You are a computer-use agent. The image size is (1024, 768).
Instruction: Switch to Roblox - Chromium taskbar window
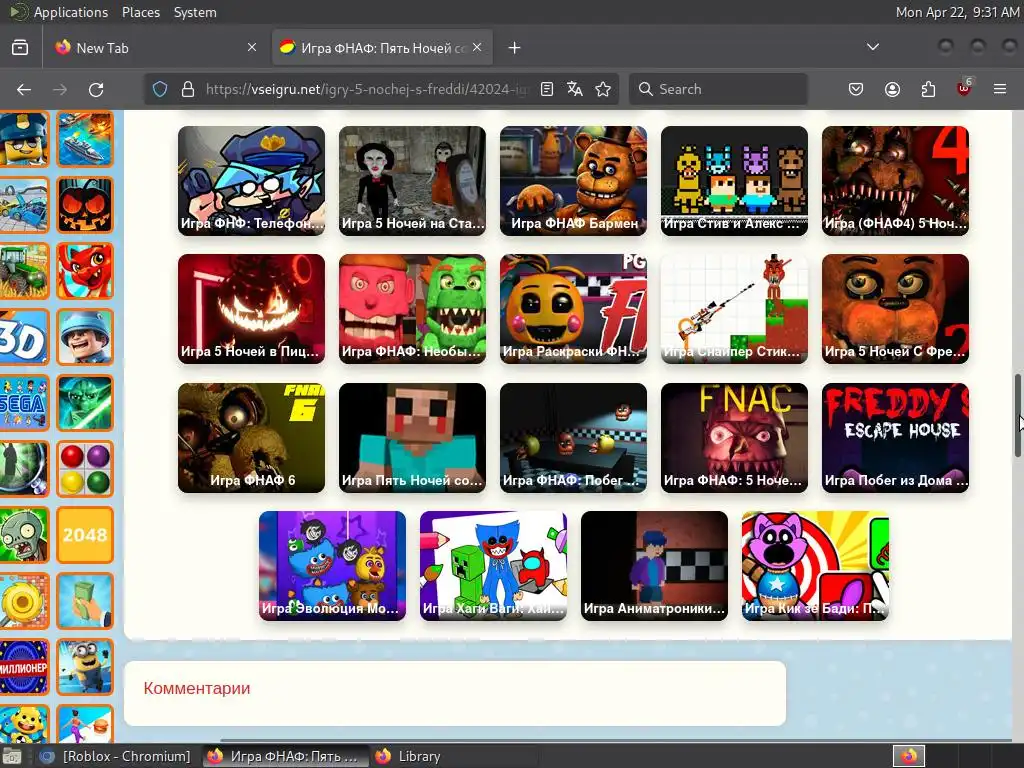pyautogui.click(x=116, y=756)
